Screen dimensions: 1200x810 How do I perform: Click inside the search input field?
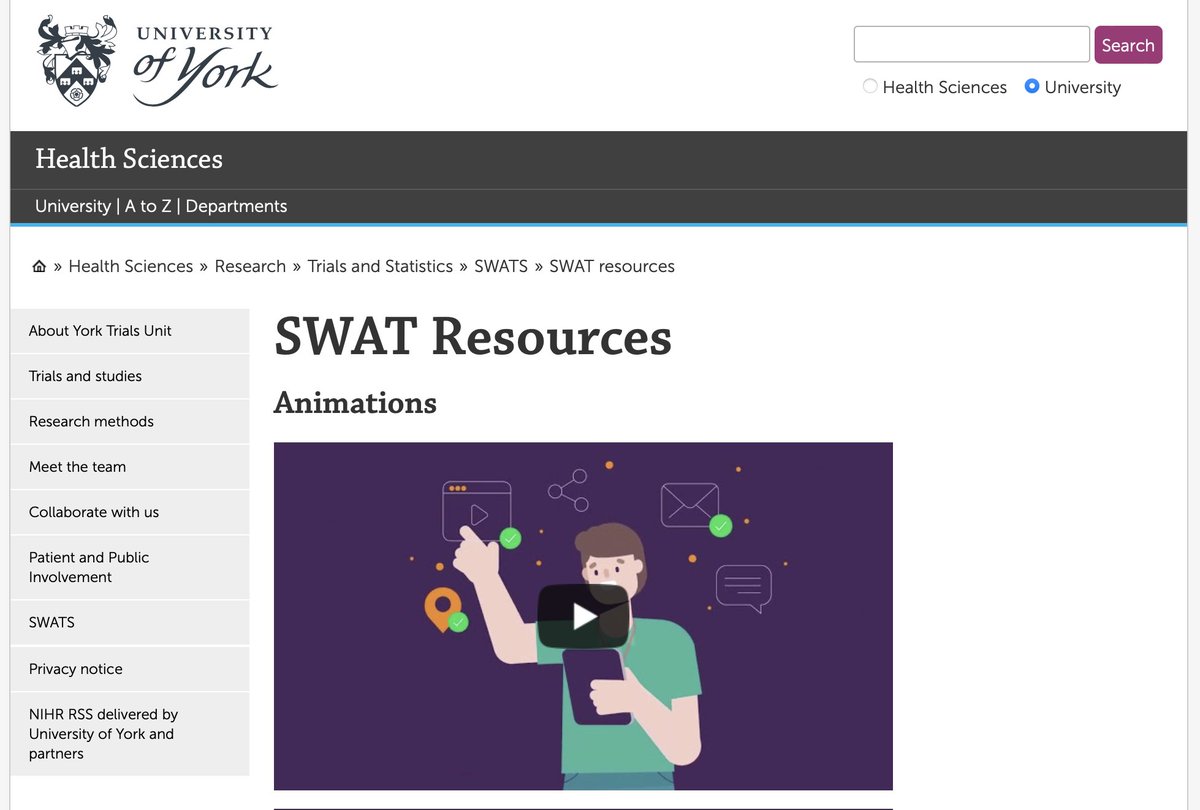pos(970,44)
